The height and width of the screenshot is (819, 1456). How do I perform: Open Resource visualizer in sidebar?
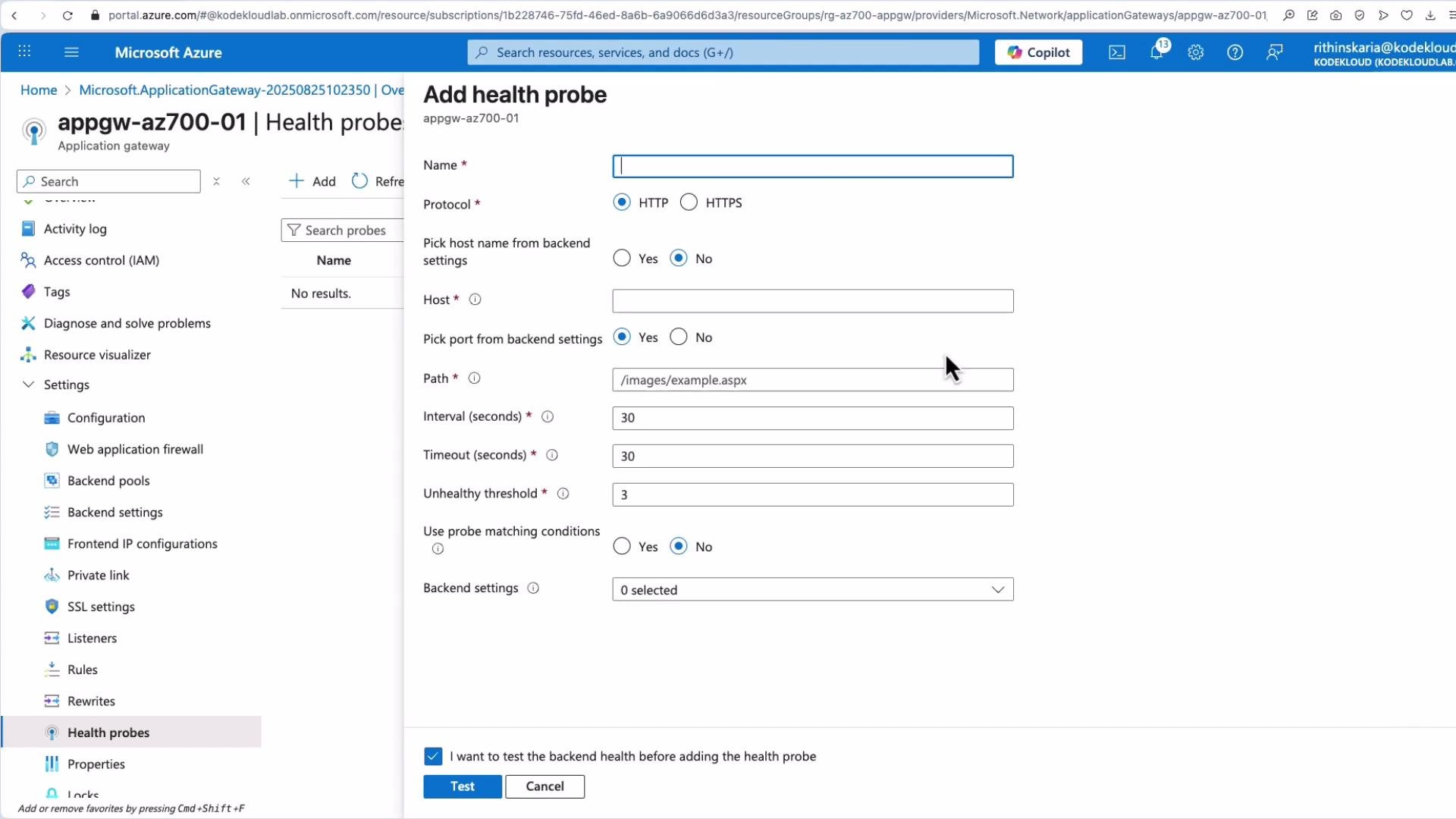[x=97, y=355]
